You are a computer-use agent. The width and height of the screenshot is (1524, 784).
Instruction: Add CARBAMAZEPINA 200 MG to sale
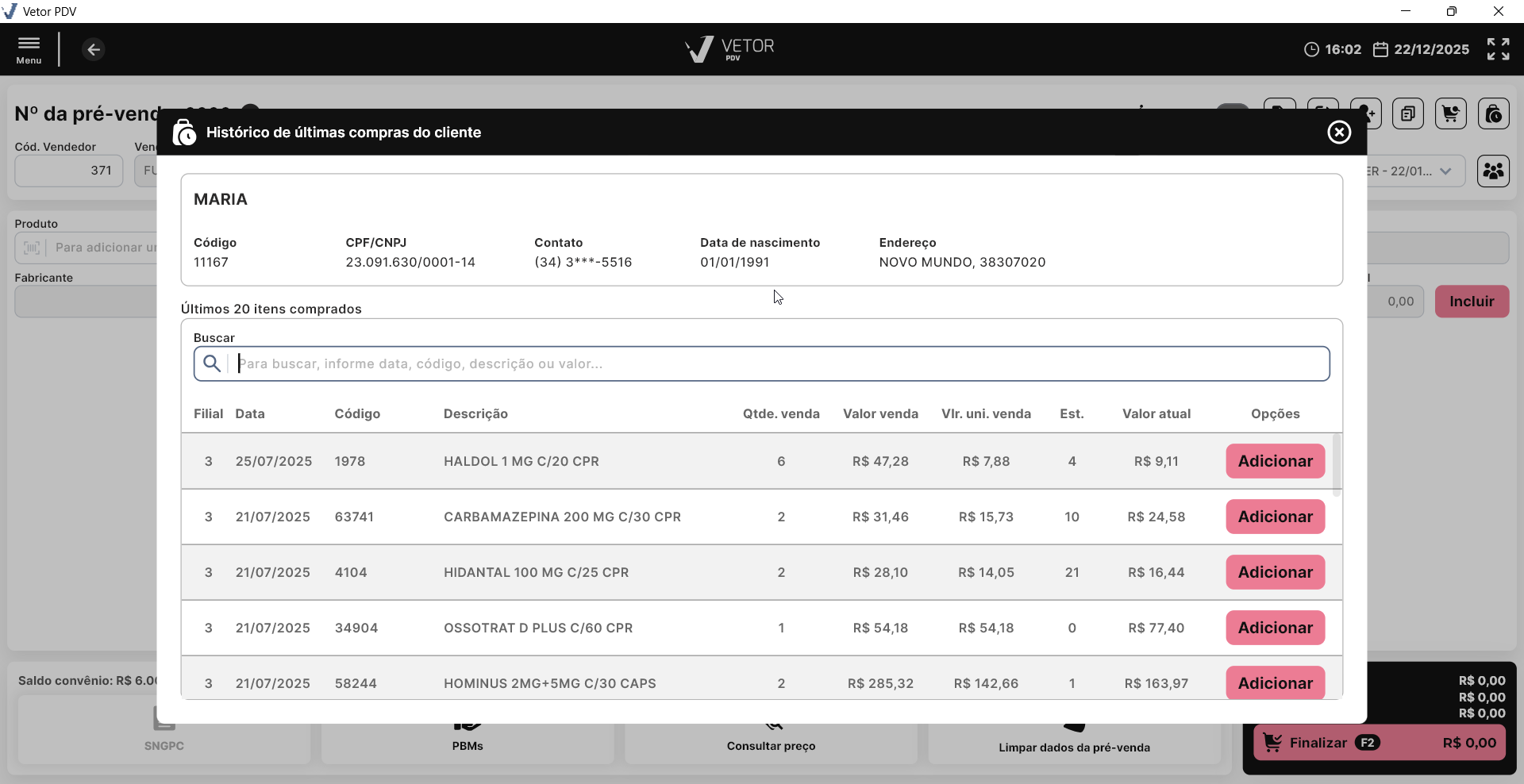1275,517
